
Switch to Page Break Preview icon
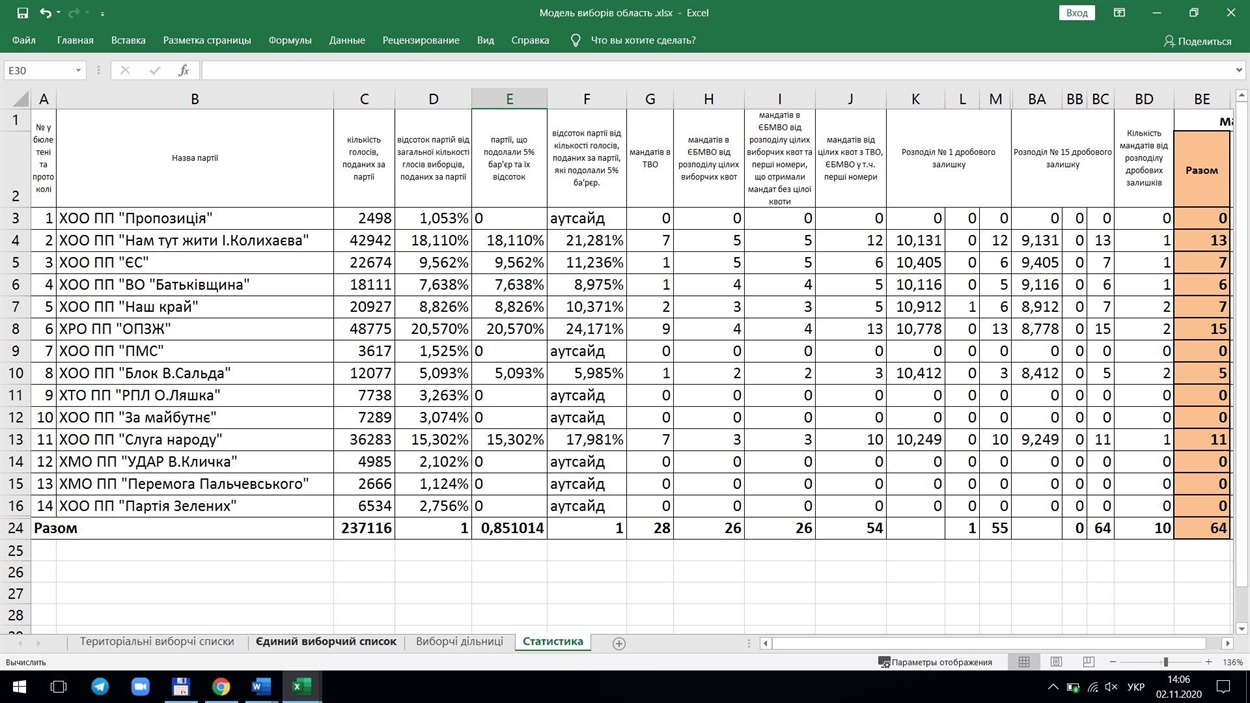(x=1088, y=662)
